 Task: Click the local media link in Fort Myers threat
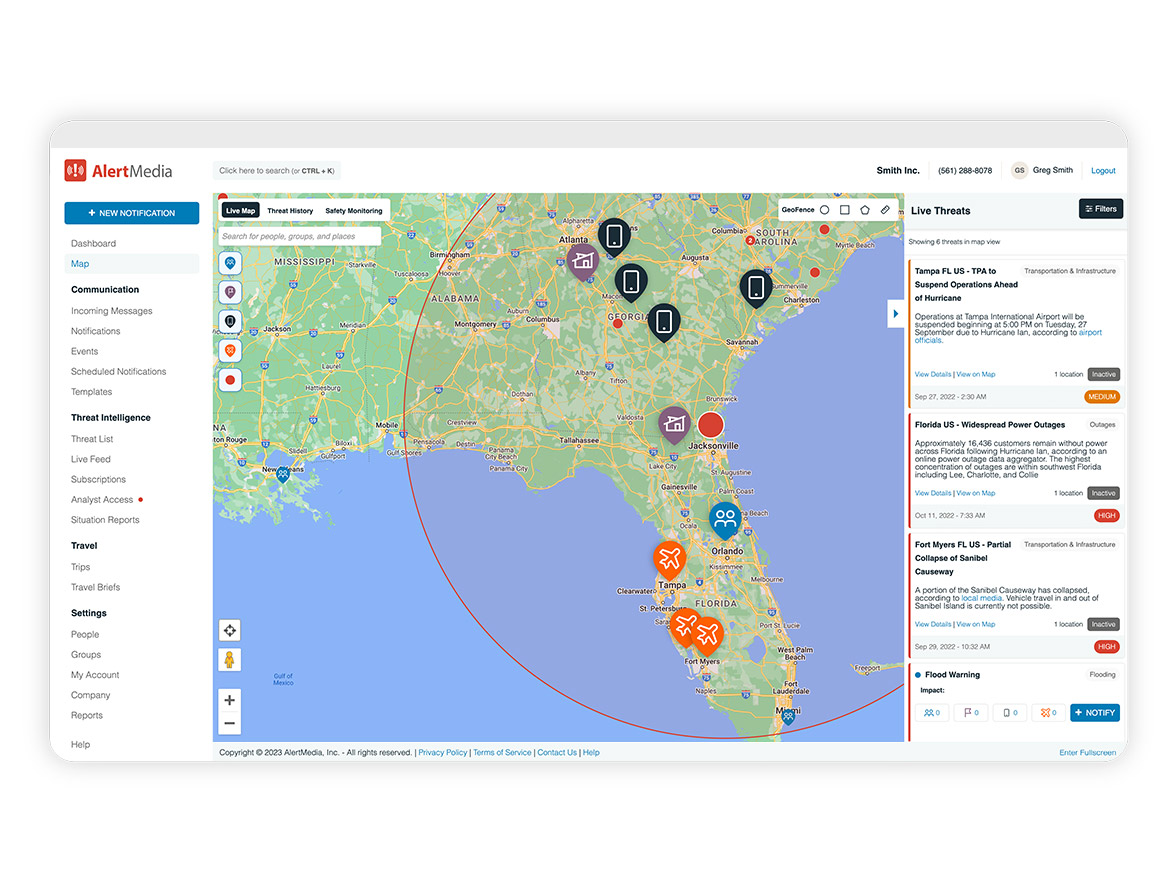pos(982,598)
